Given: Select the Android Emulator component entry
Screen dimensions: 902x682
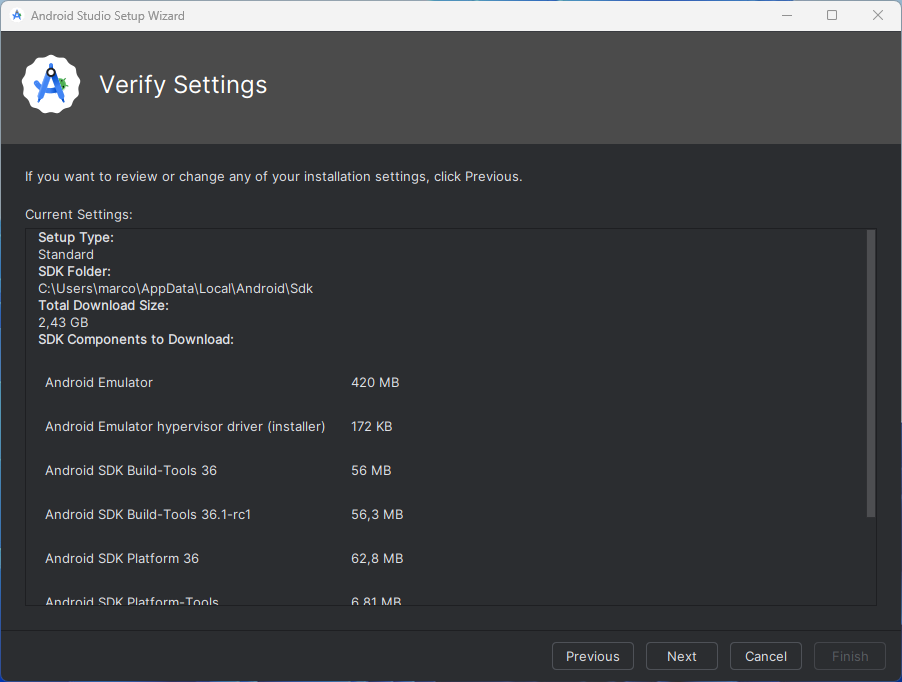Looking at the screenshot, I should click(x=98, y=382).
